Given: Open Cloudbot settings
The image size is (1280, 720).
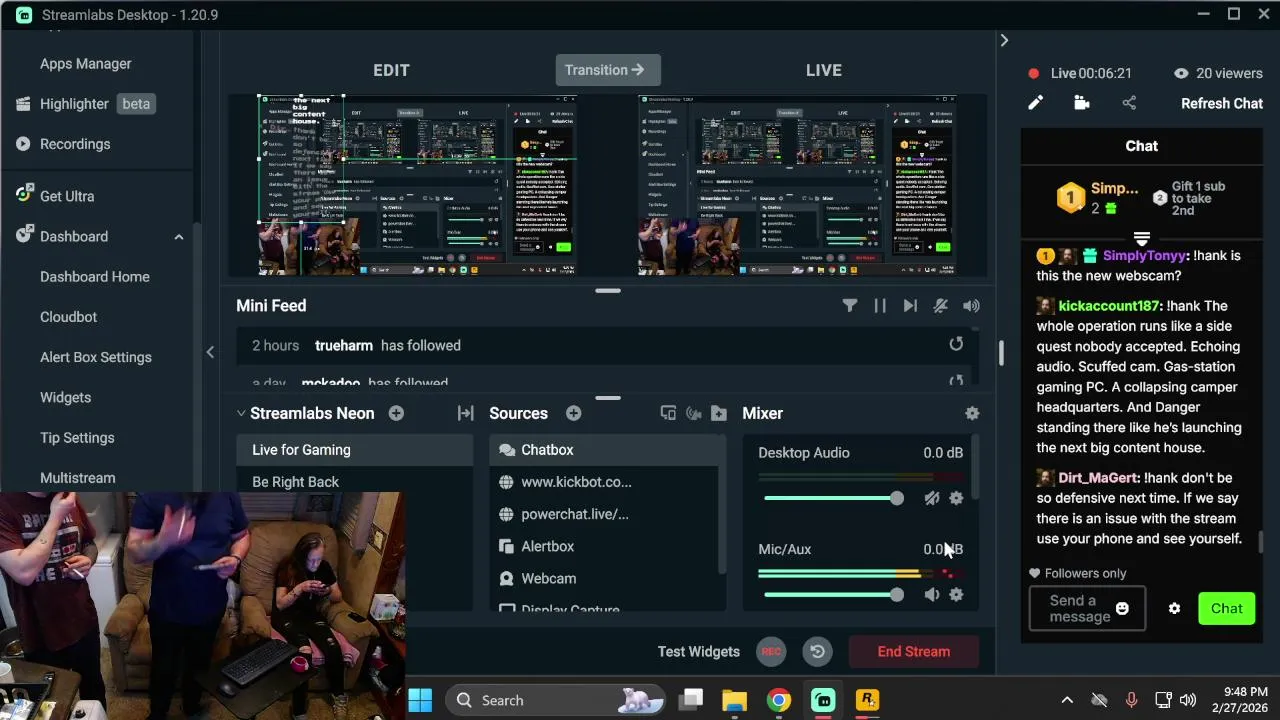Looking at the screenshot, I should [x=68, y=317].
